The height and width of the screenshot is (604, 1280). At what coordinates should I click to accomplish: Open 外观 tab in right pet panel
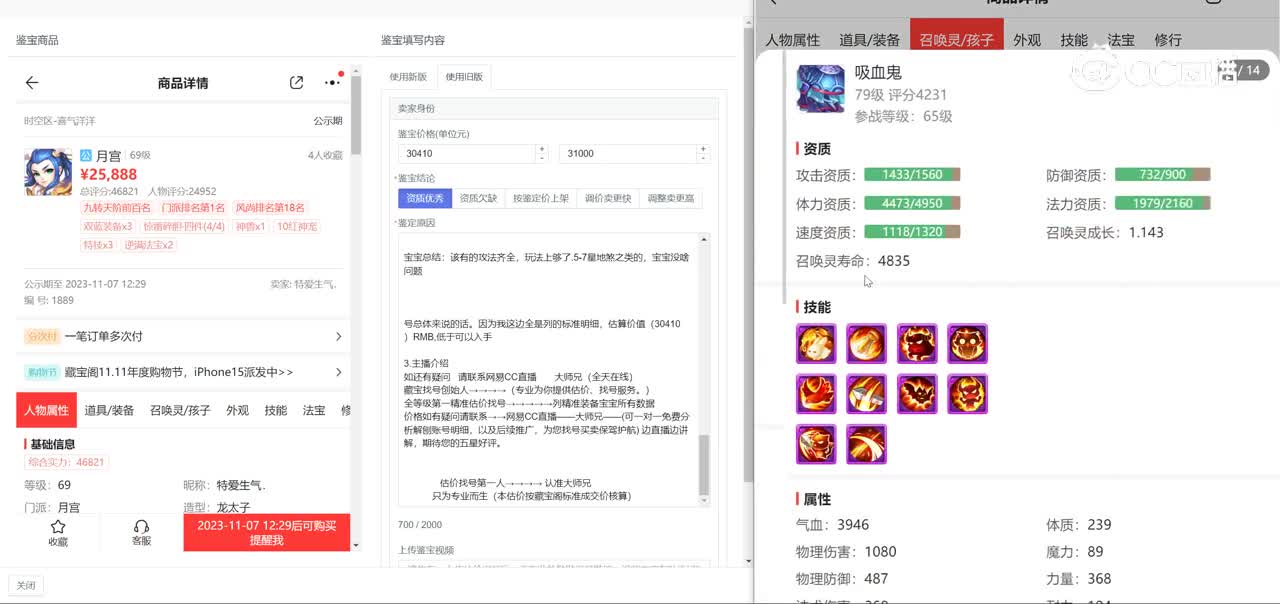coord(1027,40)
